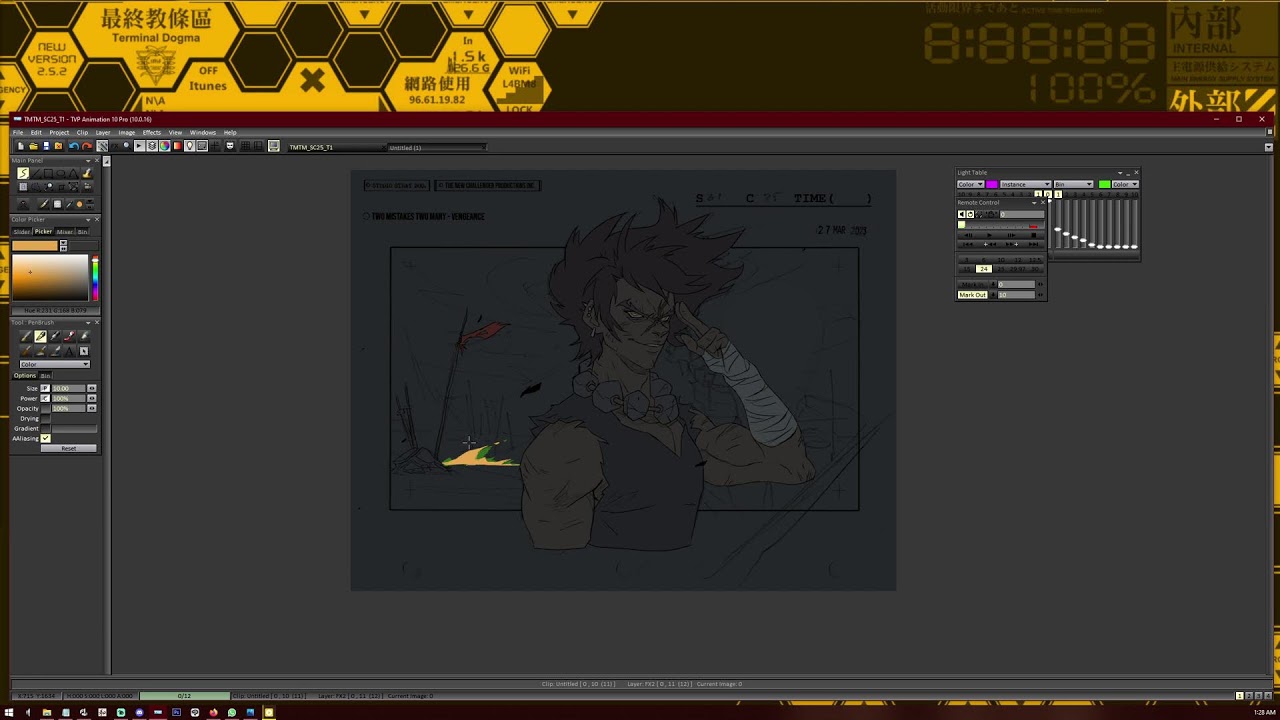The width and height of the screenshot is (1280, 720).
Task: Close the Light Table panel
Action: (x=1136, y=172)
